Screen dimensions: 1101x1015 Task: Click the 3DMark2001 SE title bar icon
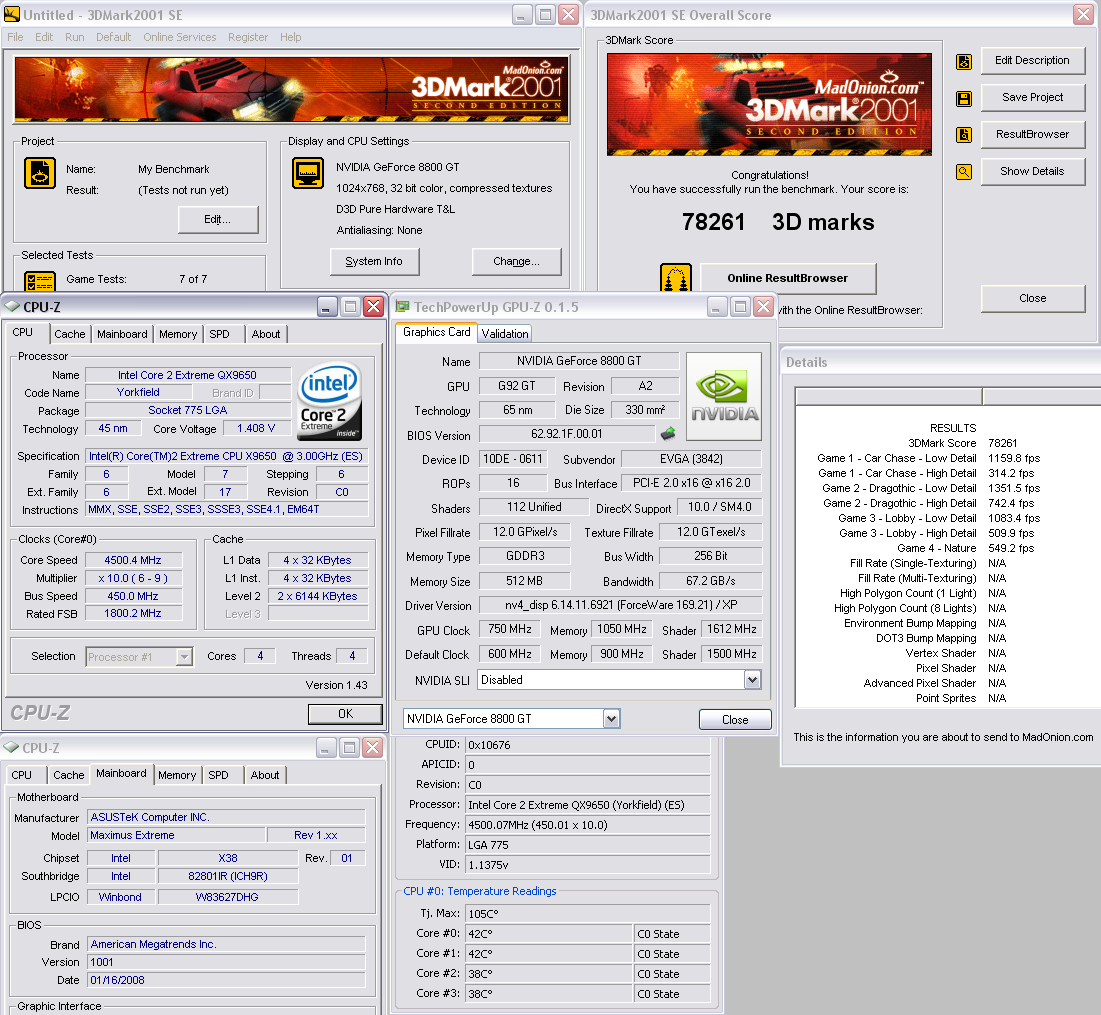click(x=12, y=15)
